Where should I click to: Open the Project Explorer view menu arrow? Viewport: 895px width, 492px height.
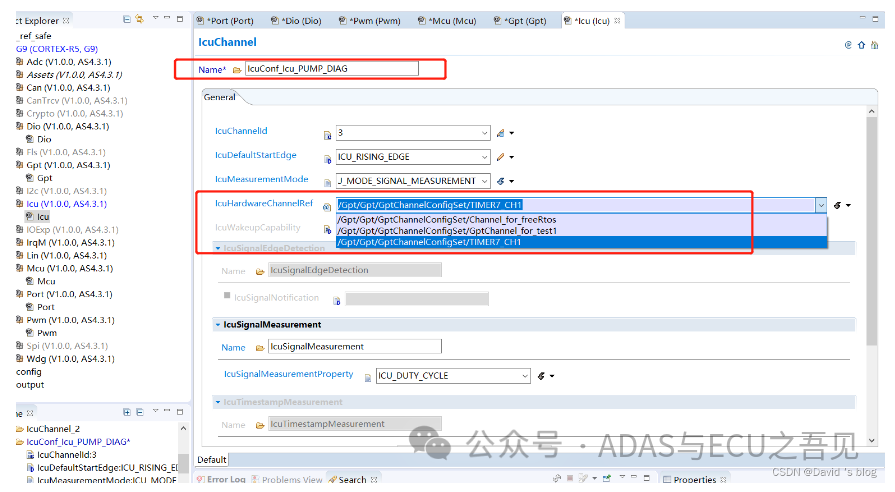click(155, 19)
